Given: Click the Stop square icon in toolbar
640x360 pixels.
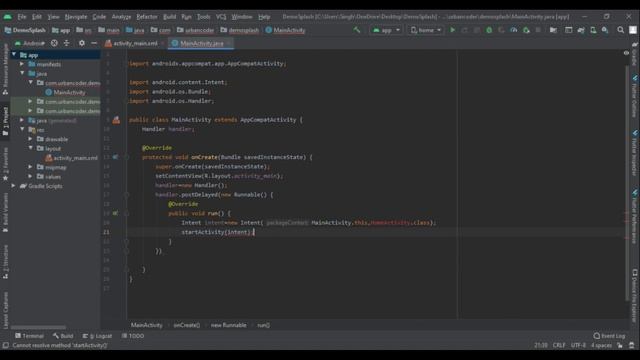Looking at the screenshot, I should click(538, 30).
